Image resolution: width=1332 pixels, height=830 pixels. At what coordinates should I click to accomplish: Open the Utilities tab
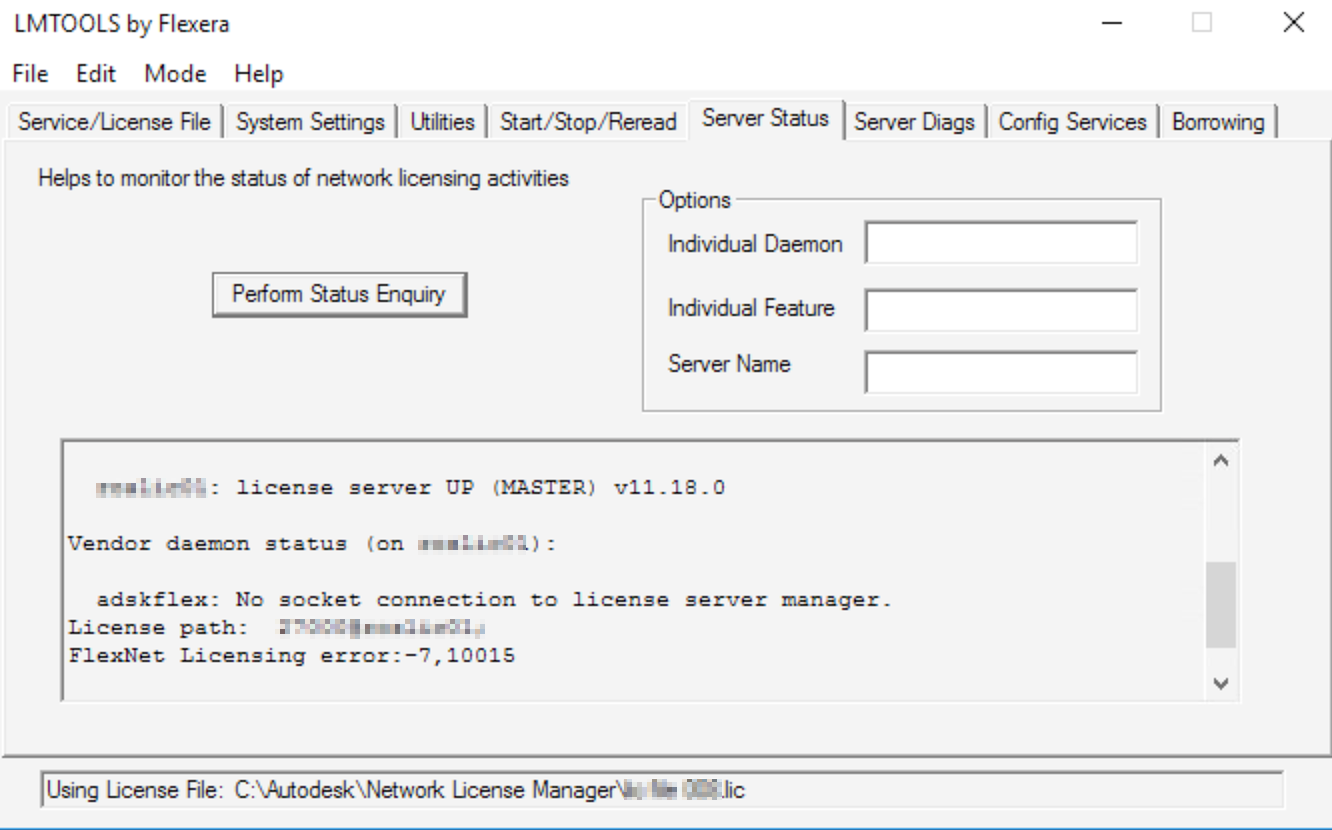tap(442, 122)
